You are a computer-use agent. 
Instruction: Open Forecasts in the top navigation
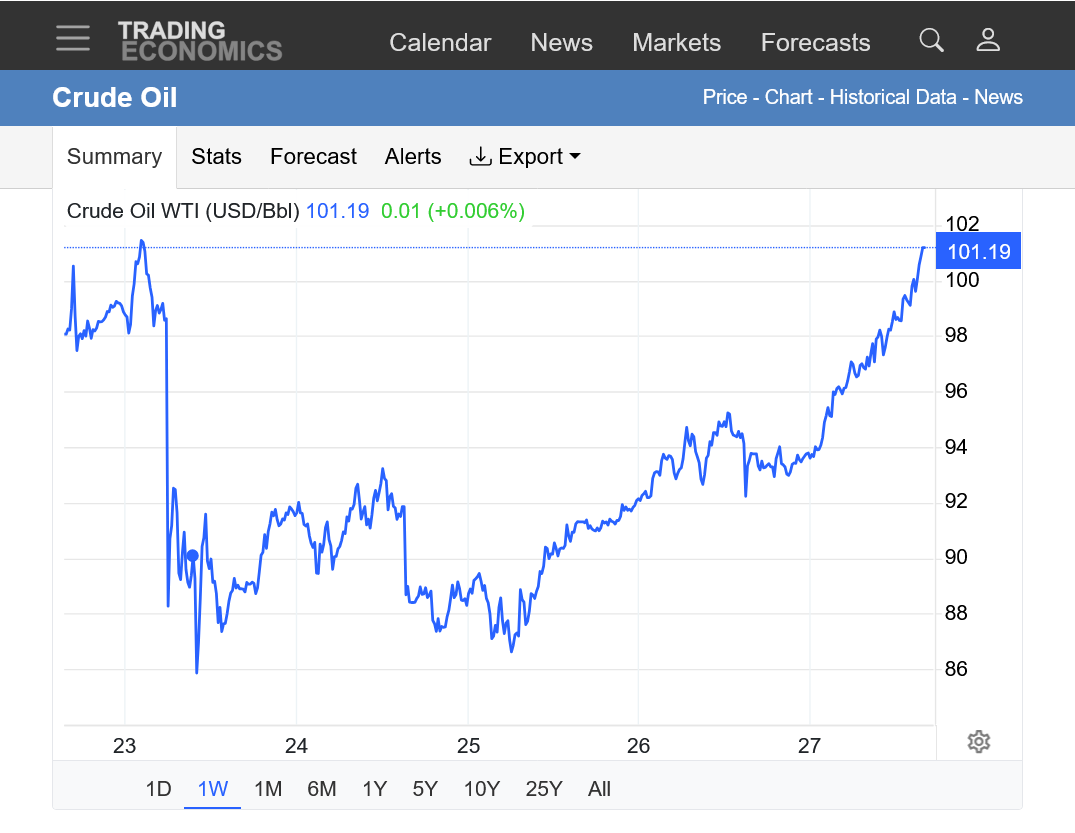[815, 43]
